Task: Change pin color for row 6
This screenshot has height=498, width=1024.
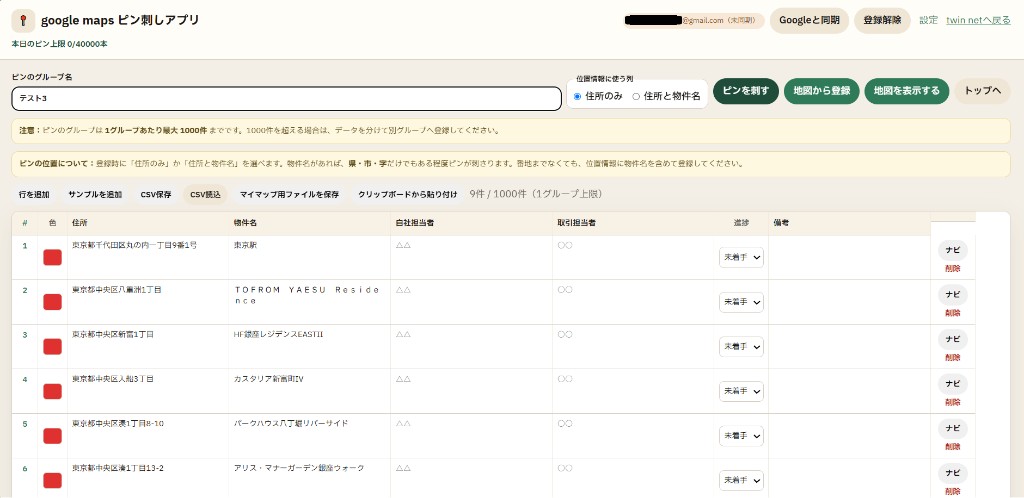Action: pyautogui.click(x=52, y=480)
